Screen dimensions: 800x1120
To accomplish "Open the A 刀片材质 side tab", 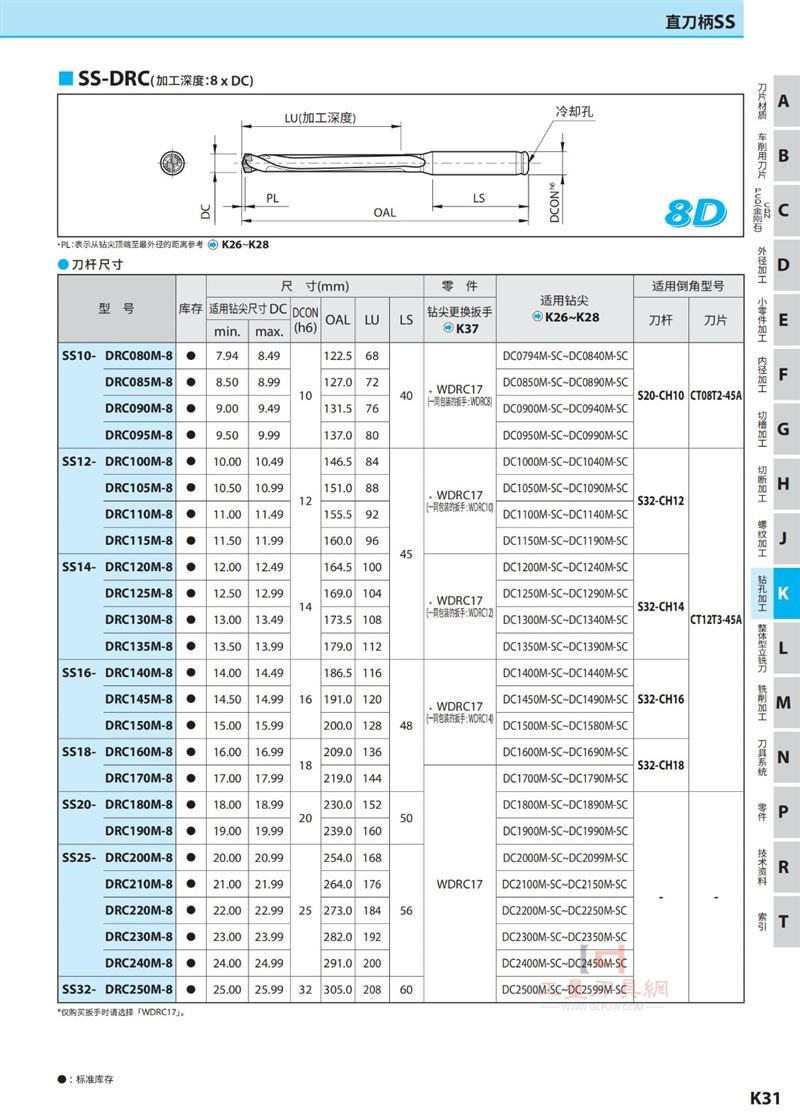I will tap(776, 101).
